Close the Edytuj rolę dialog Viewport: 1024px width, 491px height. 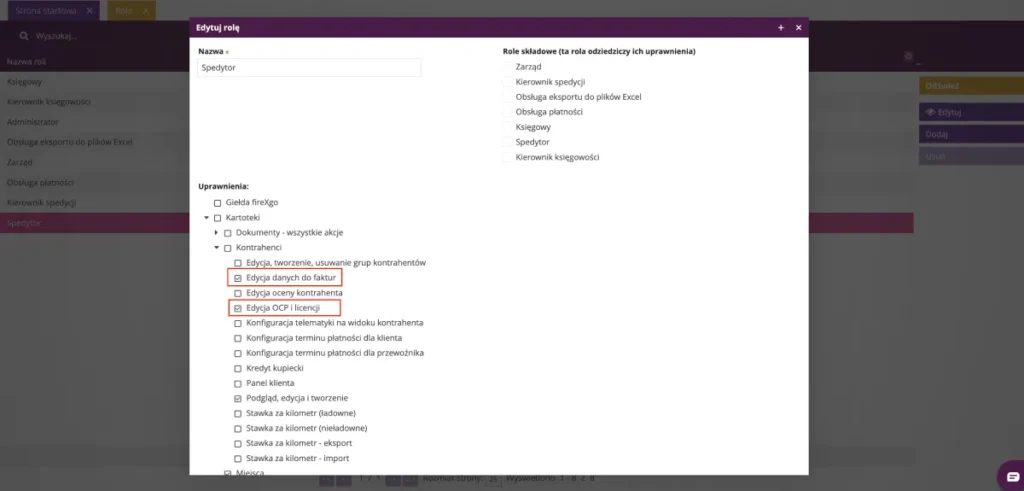click(798, 27)
